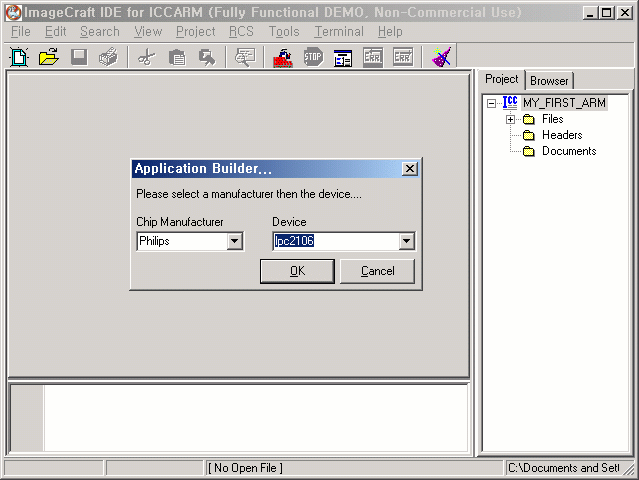Select the Files tree item label
The width and height of the screenshot is (639, 480).
tap(553, 119)
